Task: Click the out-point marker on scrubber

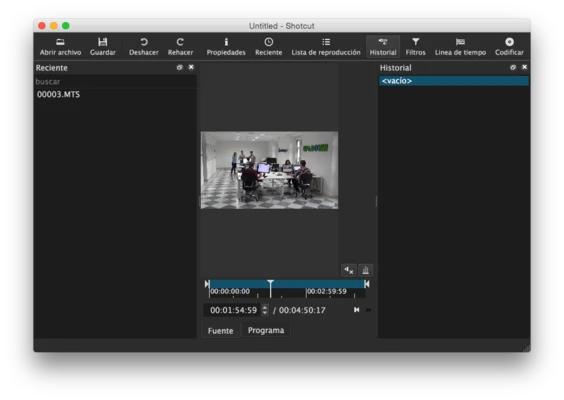Action: click(x=367, y=284)
